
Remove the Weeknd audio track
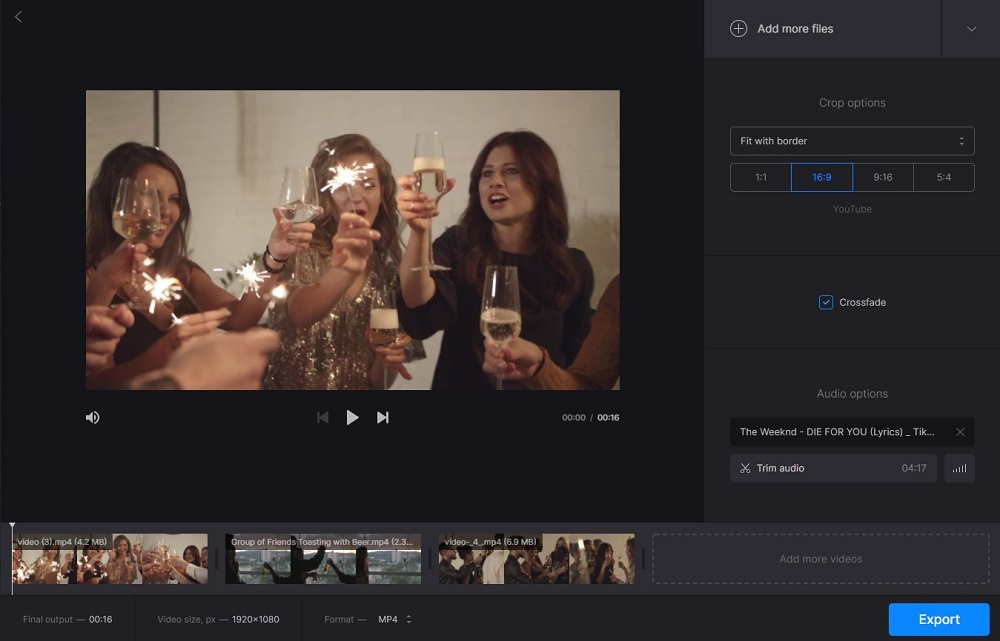pyautogui.click(x=959, y=431)
